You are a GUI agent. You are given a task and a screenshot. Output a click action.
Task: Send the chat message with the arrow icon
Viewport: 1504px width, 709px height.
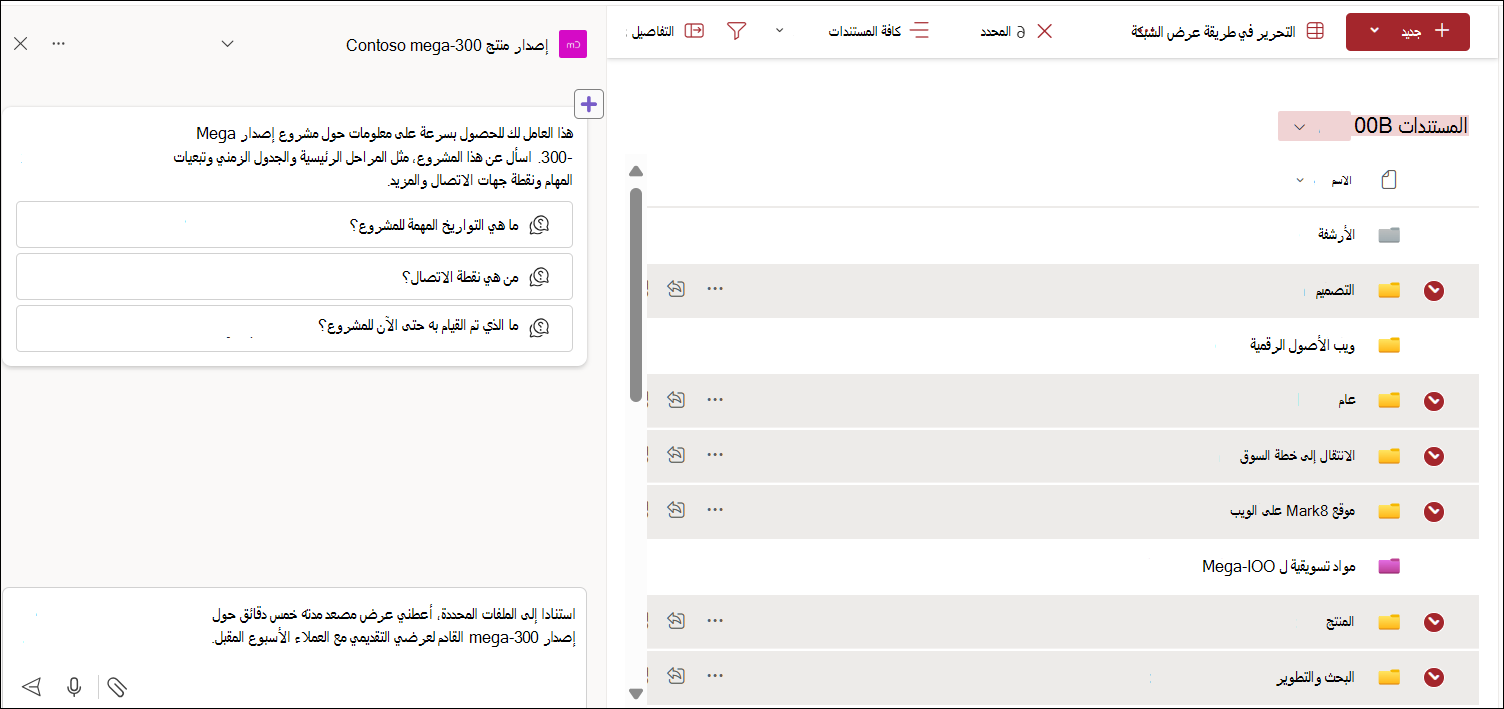32,687
